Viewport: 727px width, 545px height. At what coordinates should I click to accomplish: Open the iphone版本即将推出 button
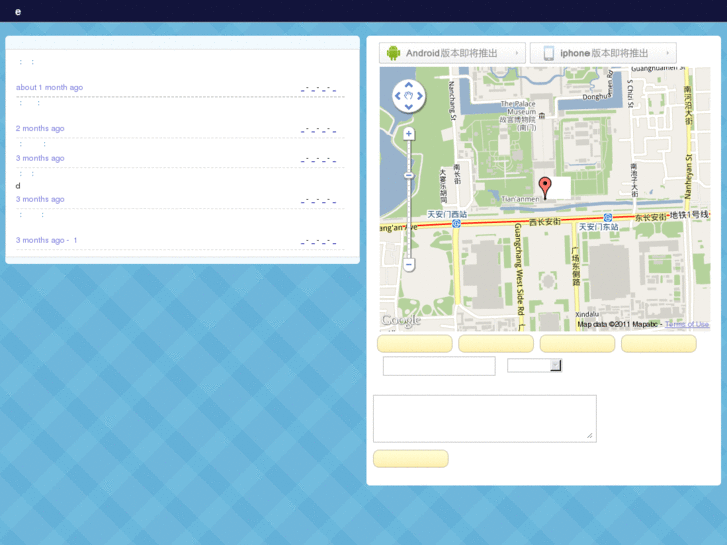pos(603,53)
